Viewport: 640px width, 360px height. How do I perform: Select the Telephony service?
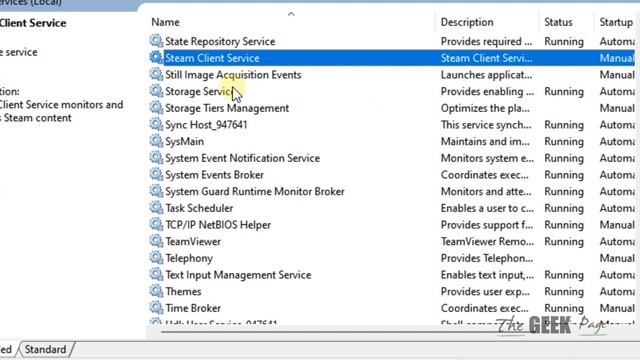tap(189, 258)
